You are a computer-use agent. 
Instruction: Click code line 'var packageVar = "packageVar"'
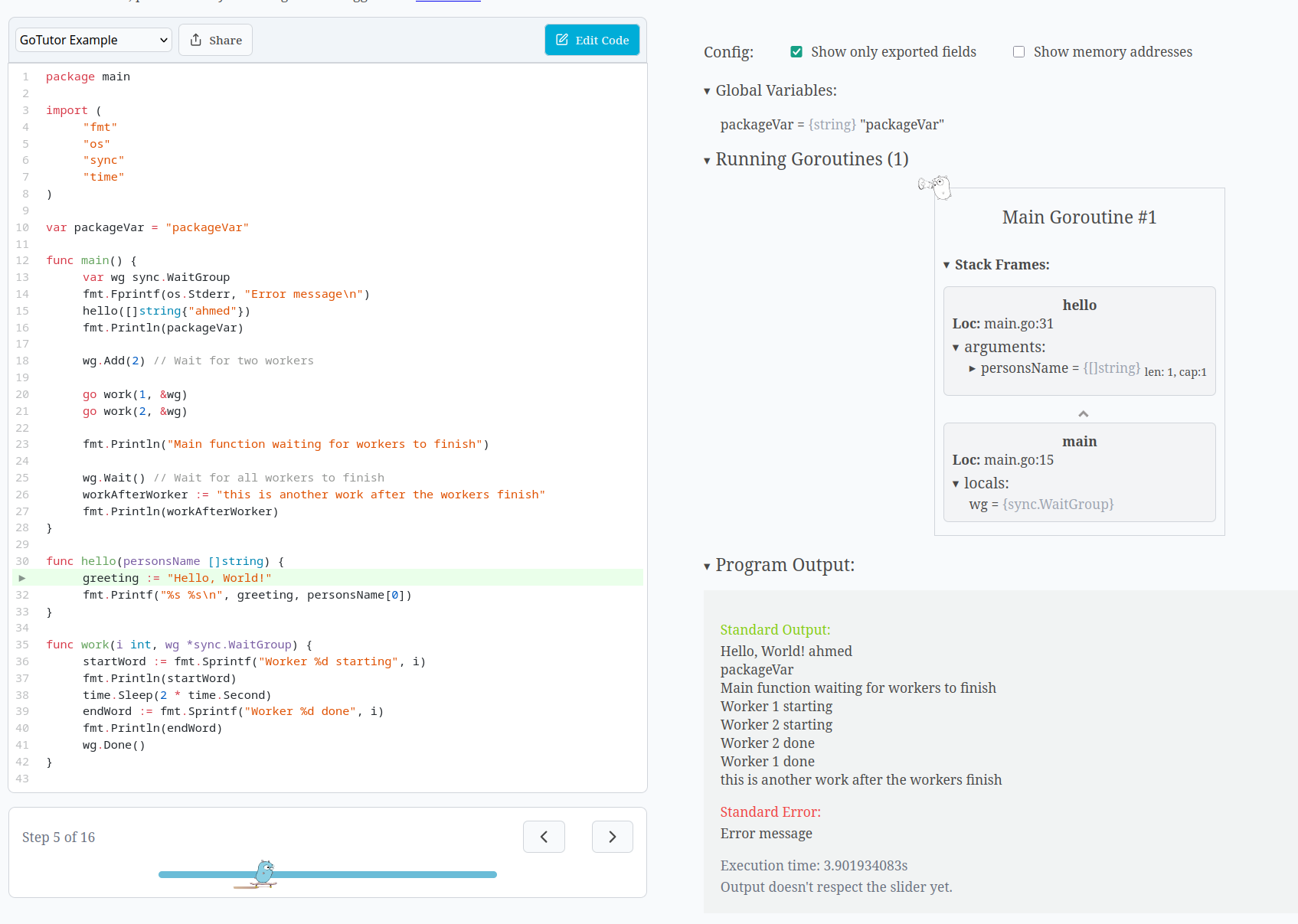point(147,227)
